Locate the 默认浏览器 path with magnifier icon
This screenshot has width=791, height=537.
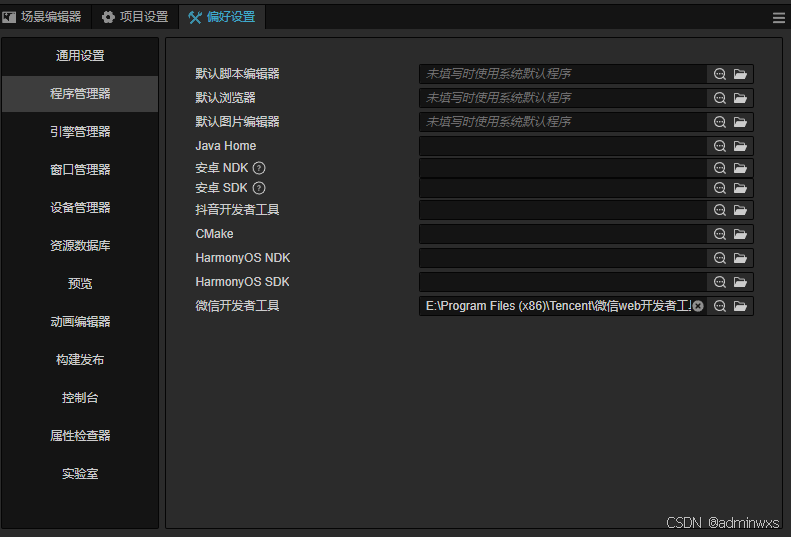(x=720, y=98)
